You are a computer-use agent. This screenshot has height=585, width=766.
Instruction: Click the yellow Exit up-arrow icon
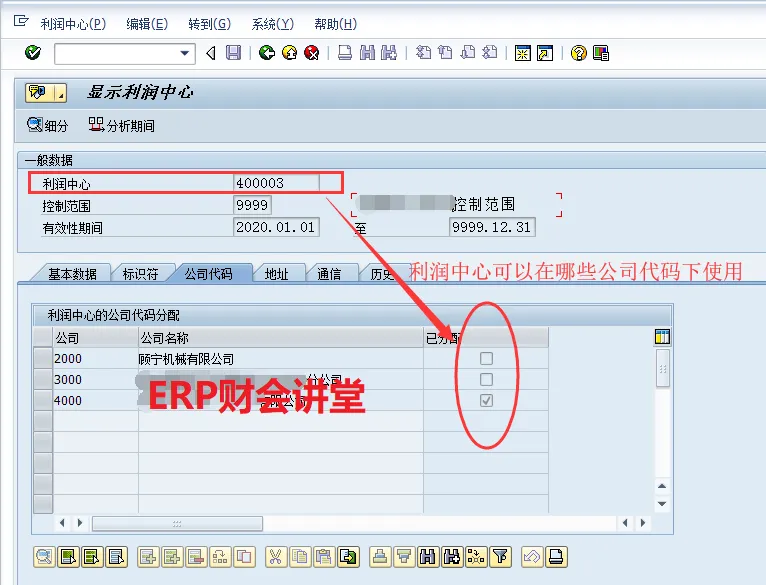click(x=289, y=53)
